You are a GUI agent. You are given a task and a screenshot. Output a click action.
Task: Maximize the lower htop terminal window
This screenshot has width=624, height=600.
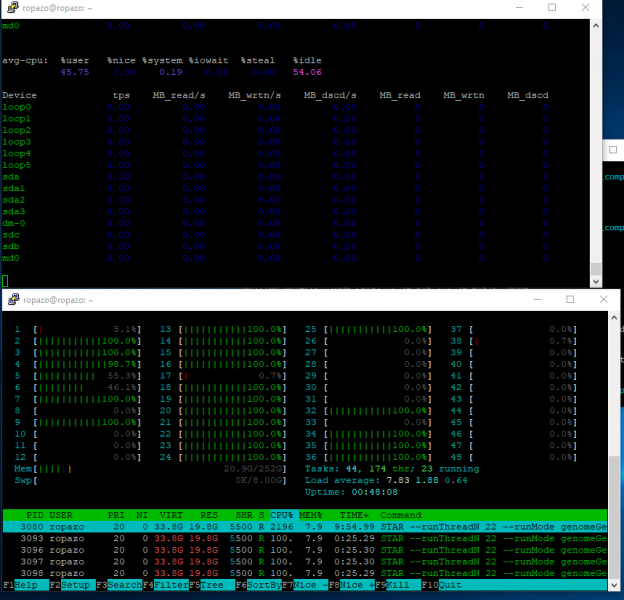(x=570, y=299)
